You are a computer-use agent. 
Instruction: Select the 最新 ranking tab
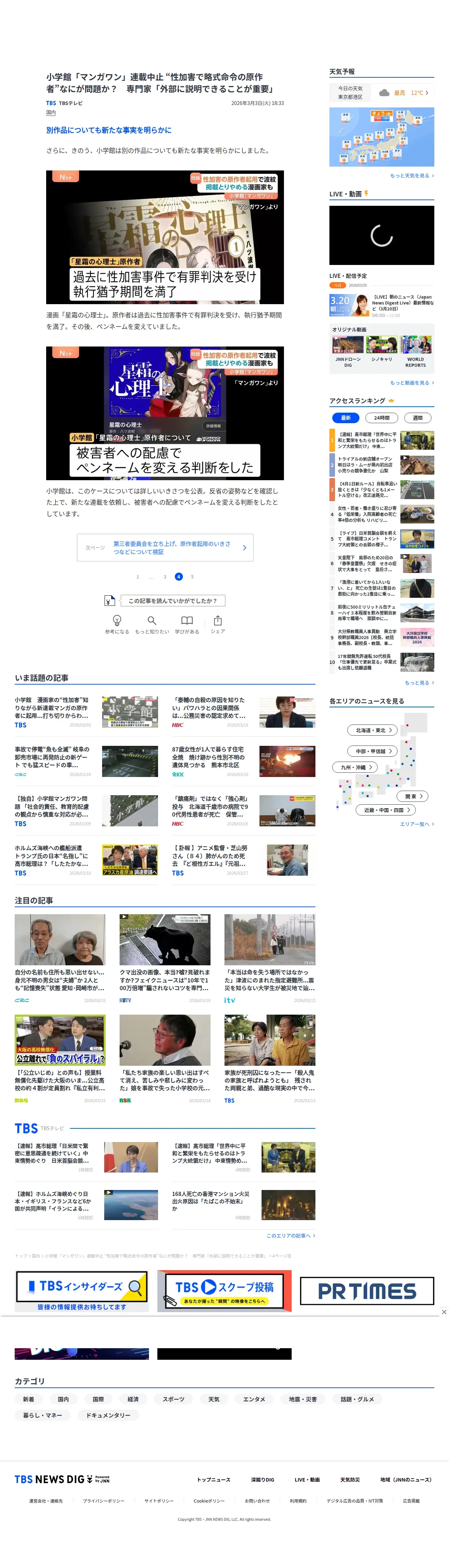coord(345,418)
